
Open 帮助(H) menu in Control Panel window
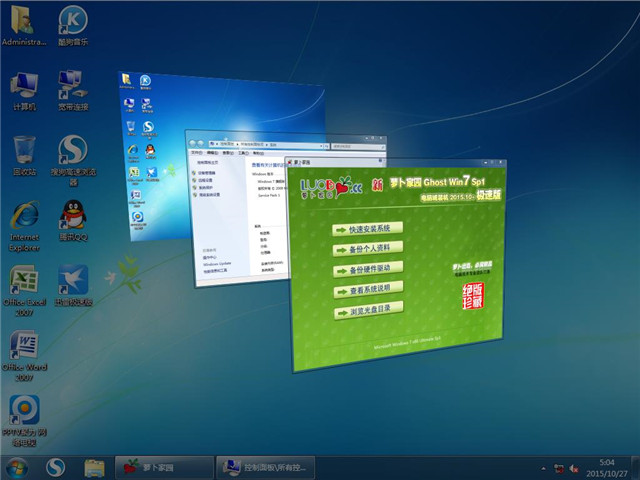[x=258, y=153]
